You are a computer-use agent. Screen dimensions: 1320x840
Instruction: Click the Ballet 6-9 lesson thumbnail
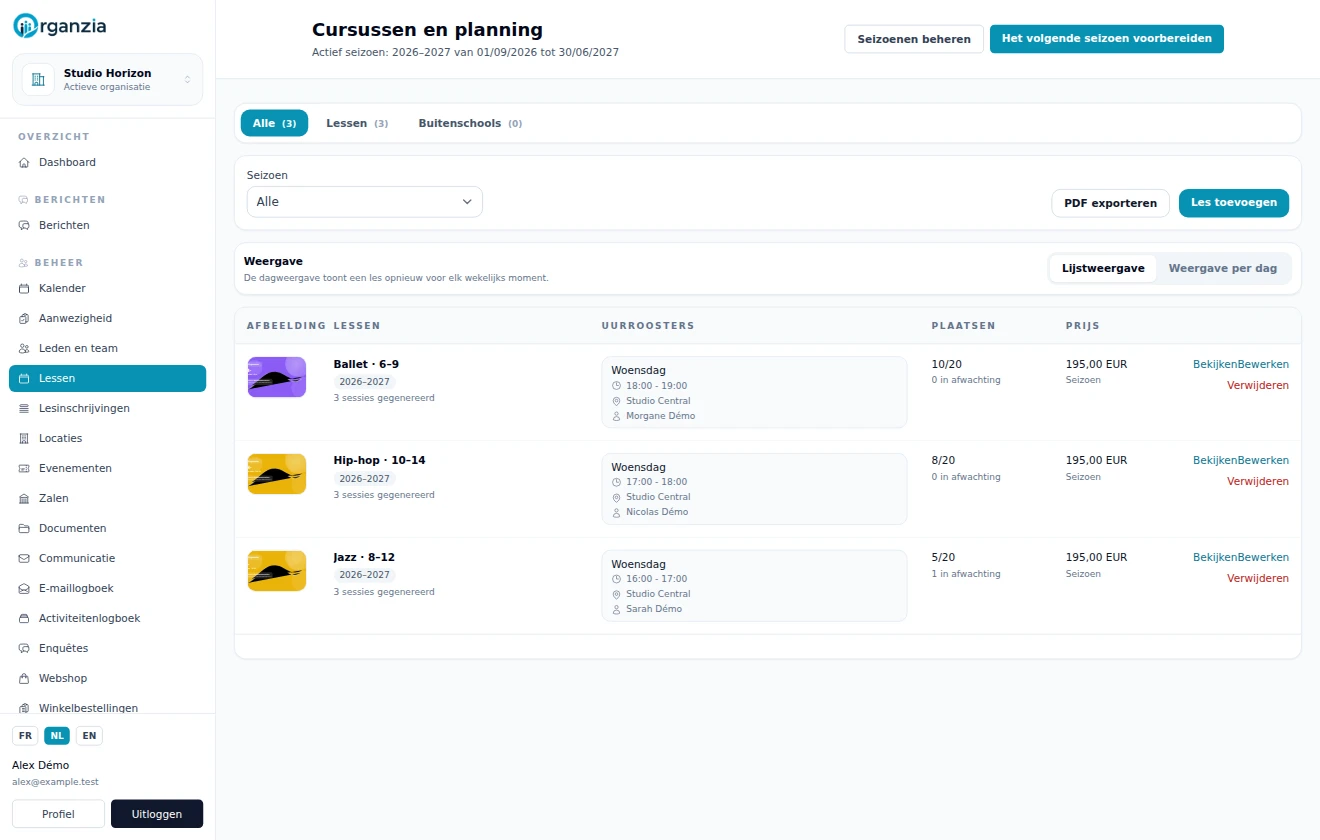click(277, 377)
